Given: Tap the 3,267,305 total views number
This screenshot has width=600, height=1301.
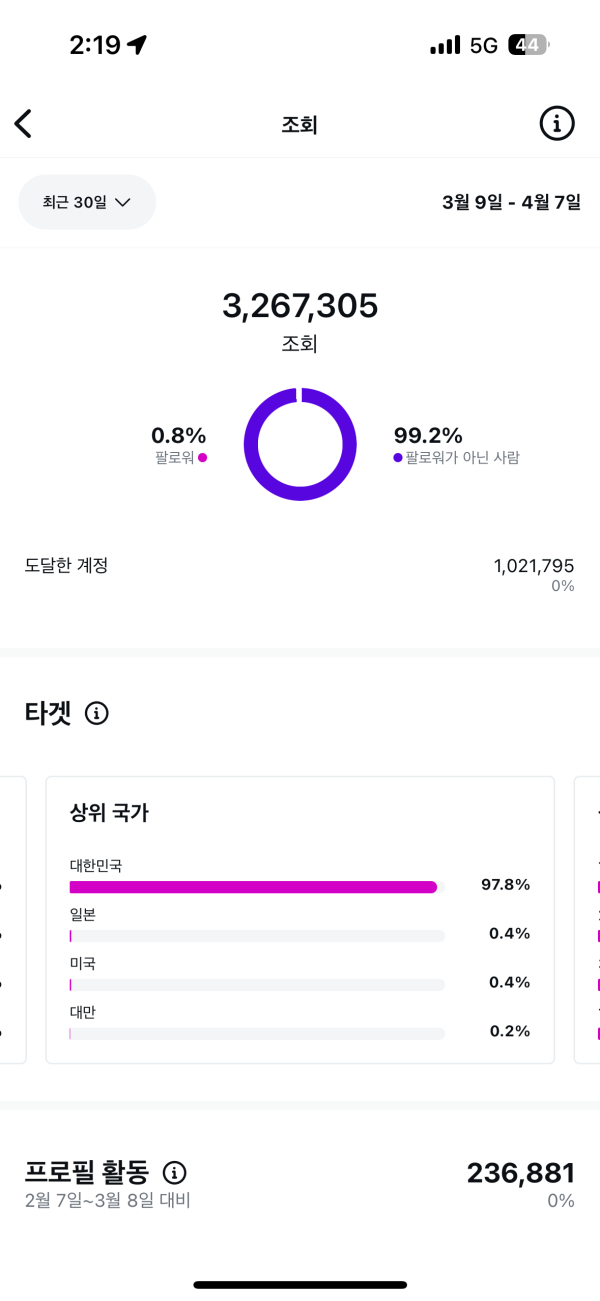Looking at the screenshot, I should 300,306.
